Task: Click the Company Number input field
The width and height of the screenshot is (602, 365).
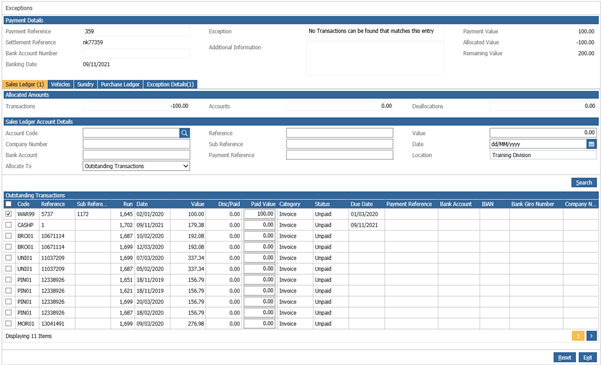Action: [x=136, y=144]
